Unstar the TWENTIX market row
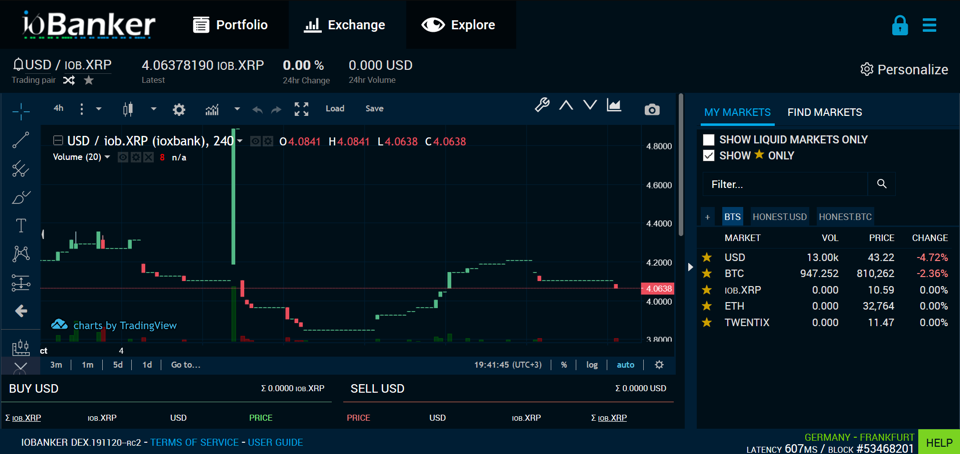 click(707, 322)
